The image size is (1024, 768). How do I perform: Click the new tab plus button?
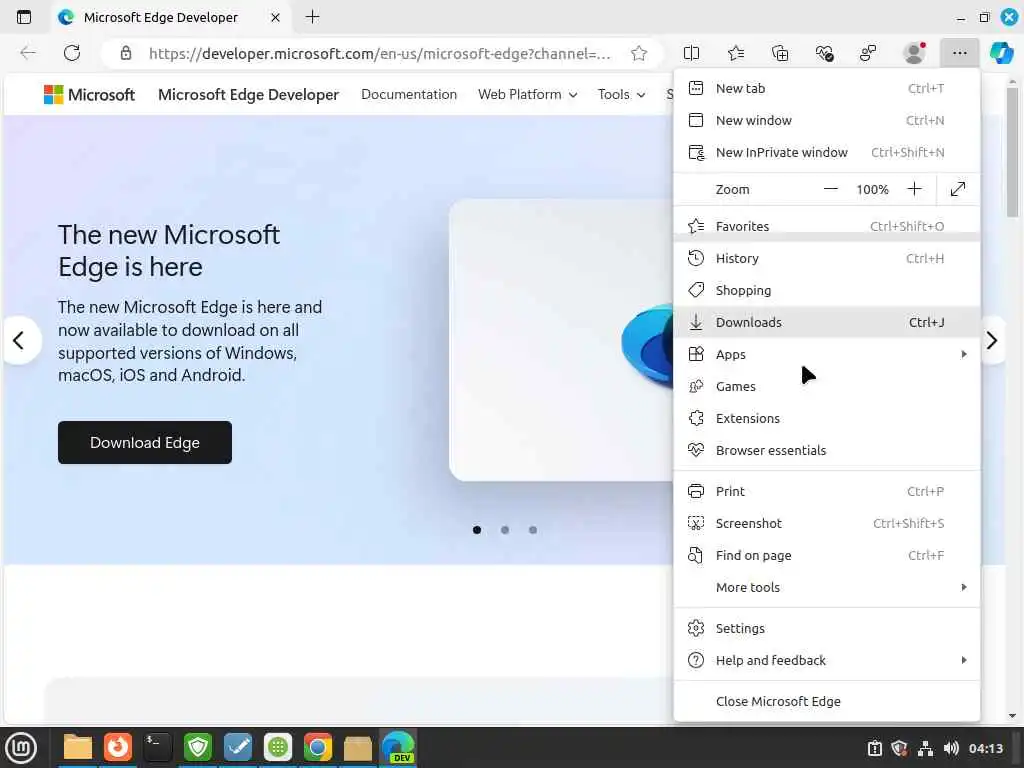312,17
